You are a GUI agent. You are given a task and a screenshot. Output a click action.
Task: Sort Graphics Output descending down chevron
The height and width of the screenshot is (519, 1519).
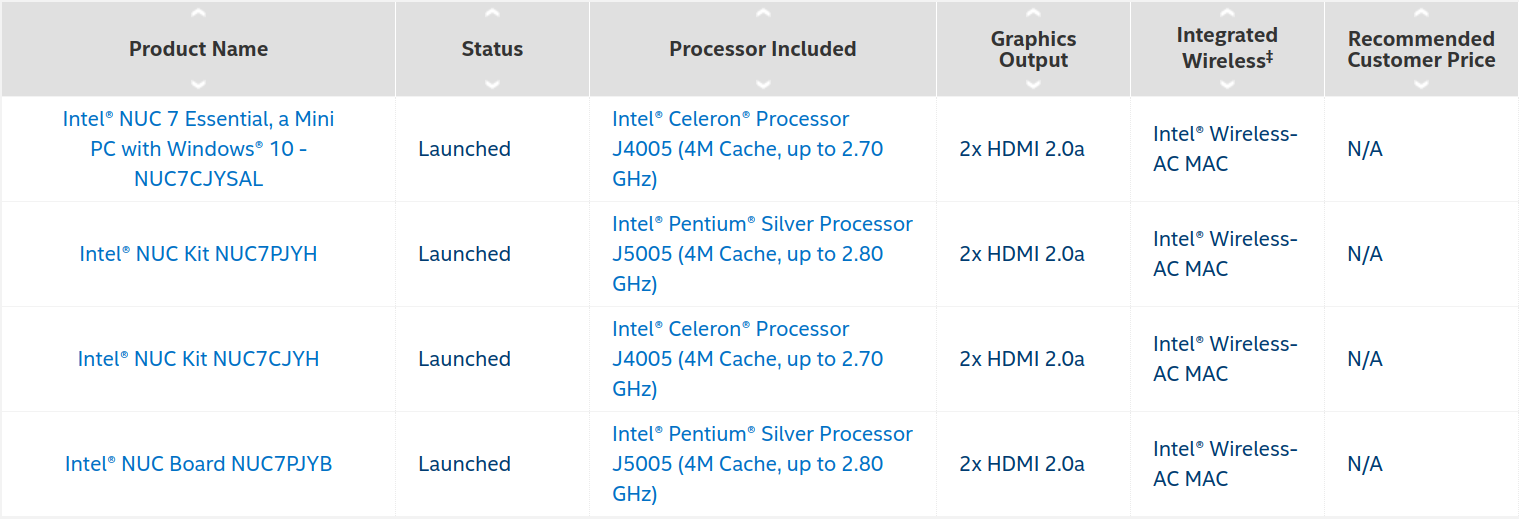click(1033, 84)
